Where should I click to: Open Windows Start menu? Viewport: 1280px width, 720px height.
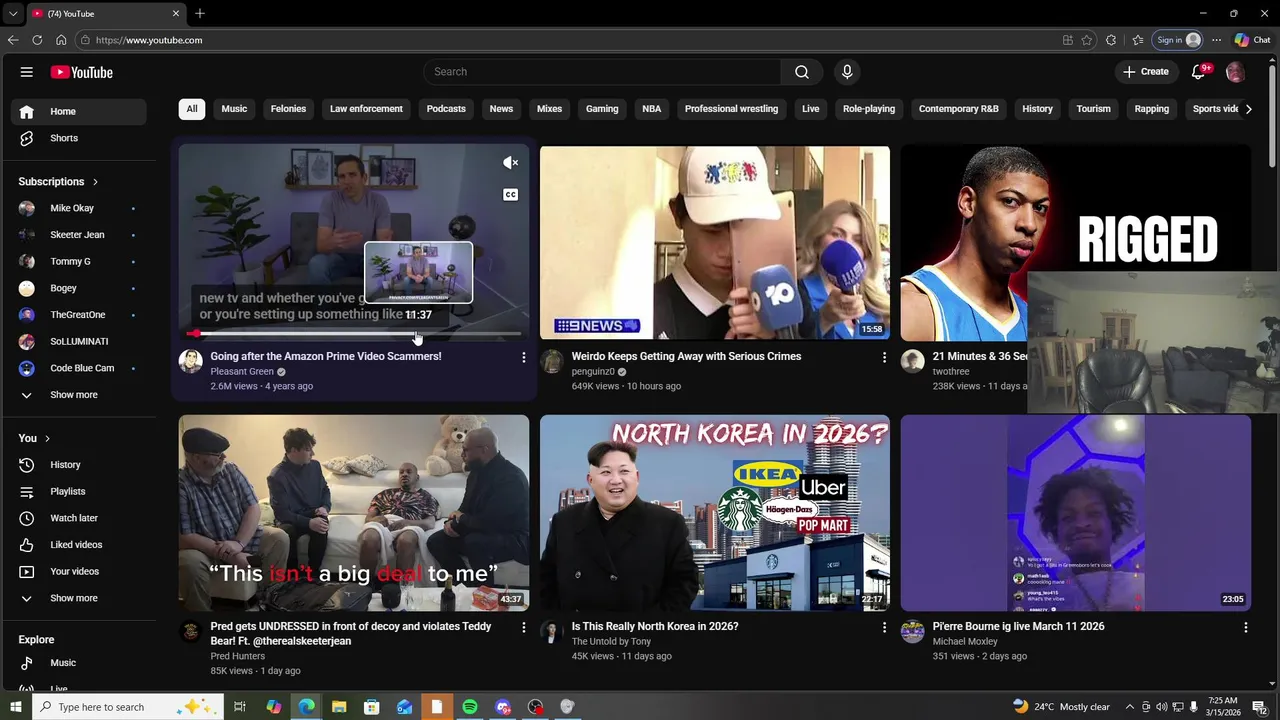[x=15, y=707]
